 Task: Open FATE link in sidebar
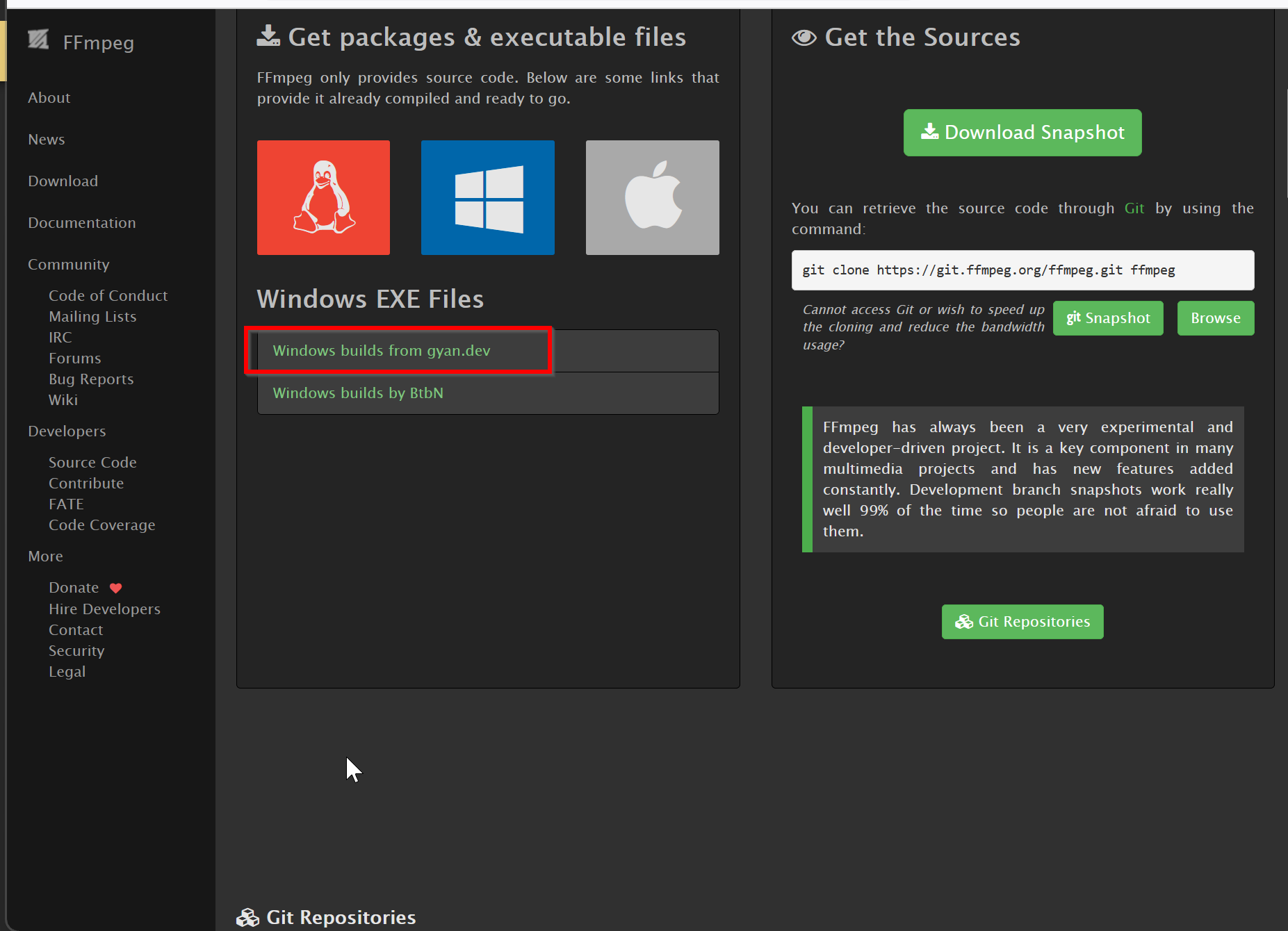(x=66, y=504)
